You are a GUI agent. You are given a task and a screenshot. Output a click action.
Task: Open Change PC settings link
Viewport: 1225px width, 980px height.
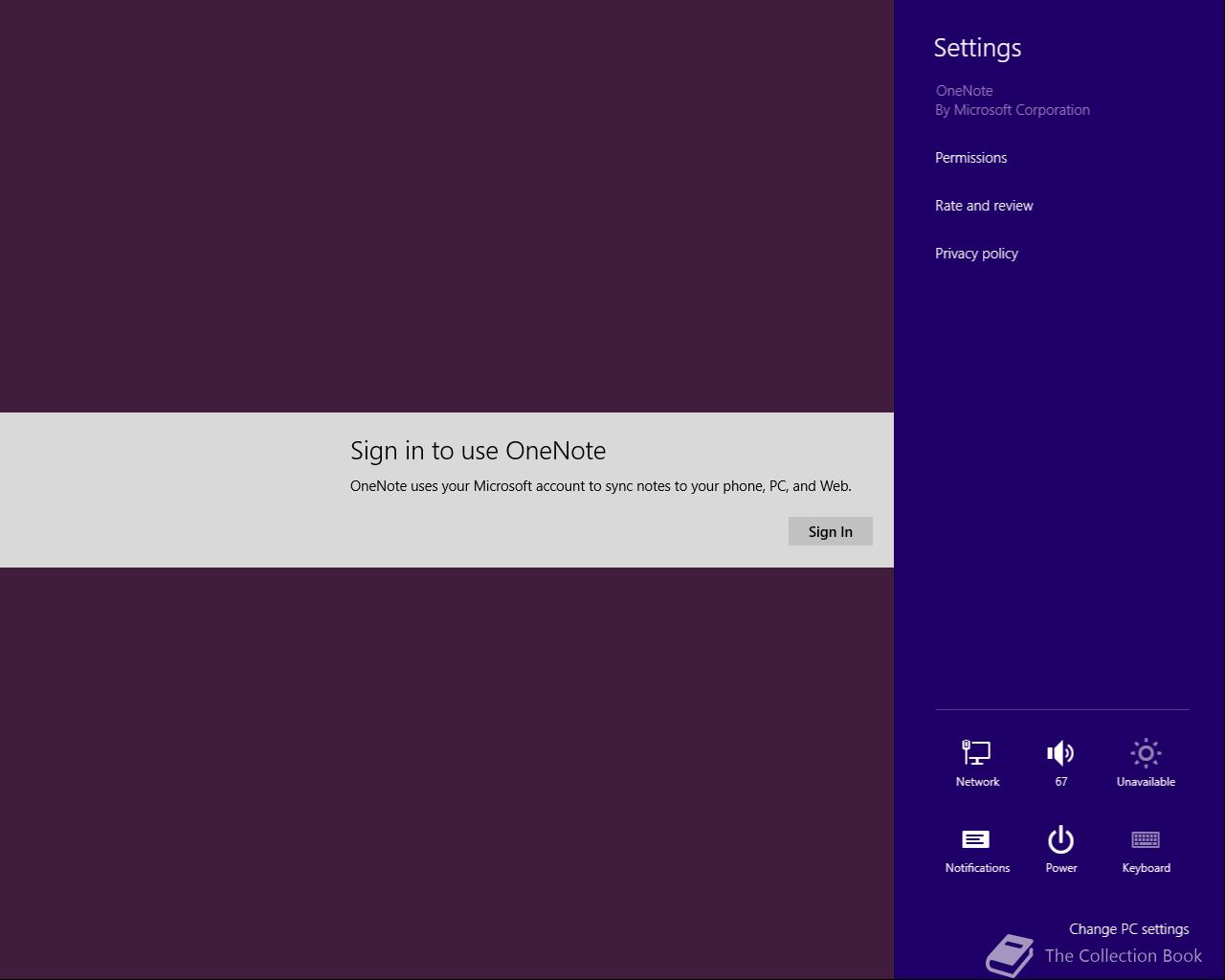point(1128,929)
